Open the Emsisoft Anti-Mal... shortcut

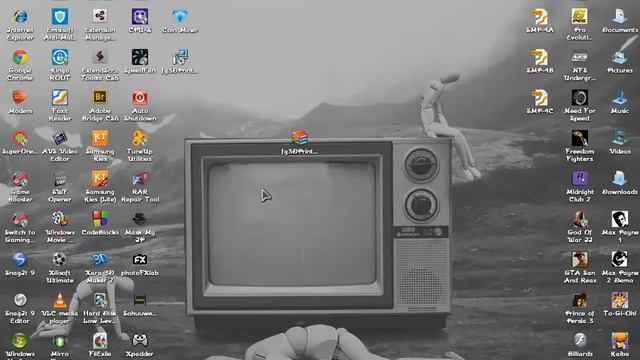point(60,17)
